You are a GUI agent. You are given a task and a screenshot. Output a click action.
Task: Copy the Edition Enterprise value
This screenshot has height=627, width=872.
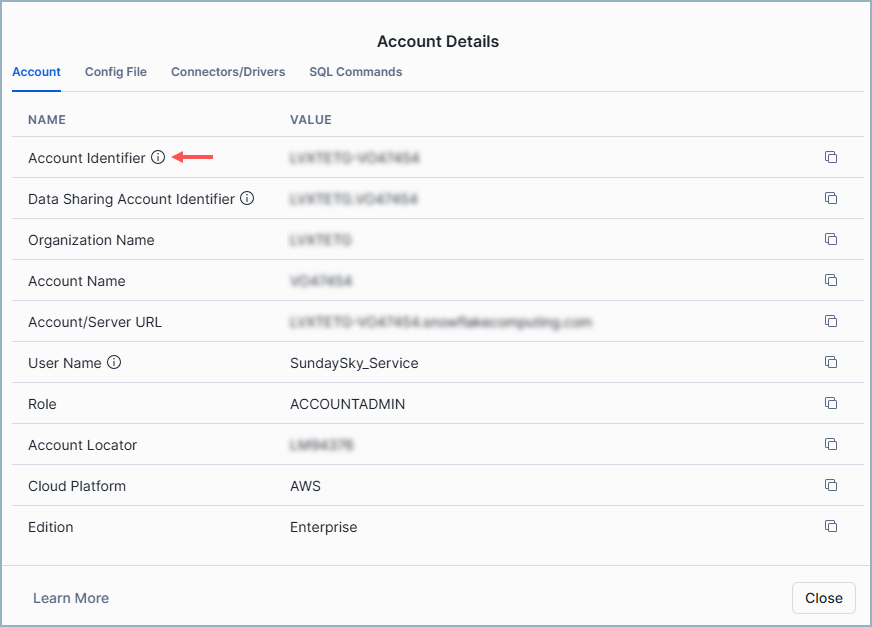(831, 526)
